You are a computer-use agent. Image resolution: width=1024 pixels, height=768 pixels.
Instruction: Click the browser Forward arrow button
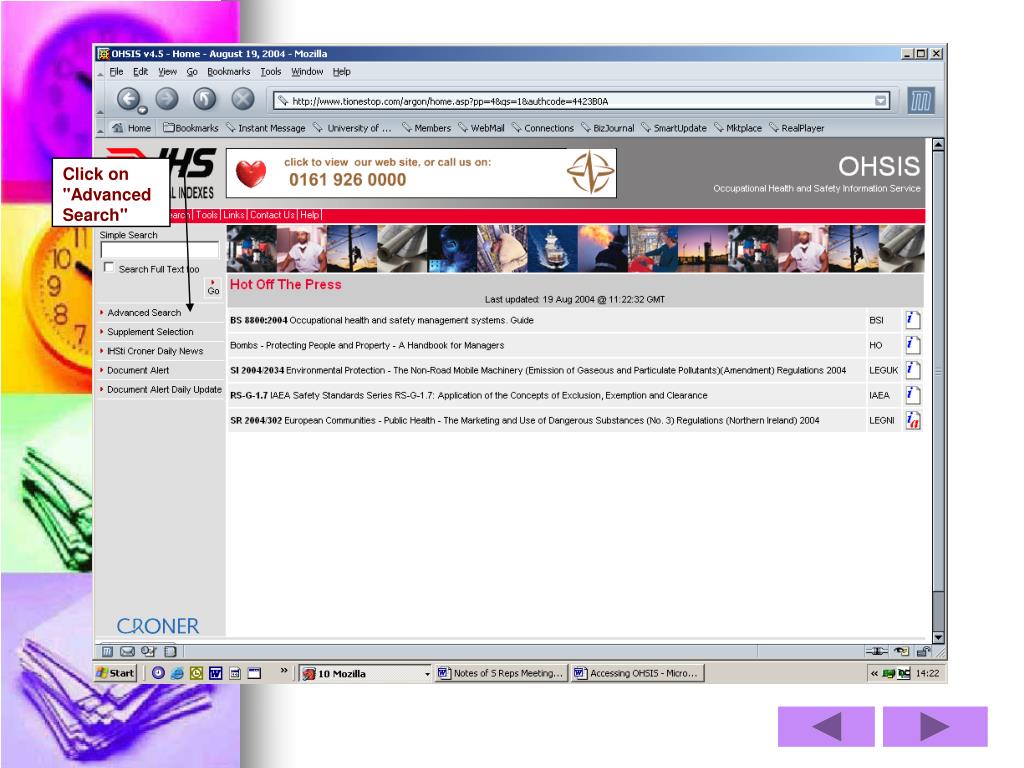click(x=167, y=99)
